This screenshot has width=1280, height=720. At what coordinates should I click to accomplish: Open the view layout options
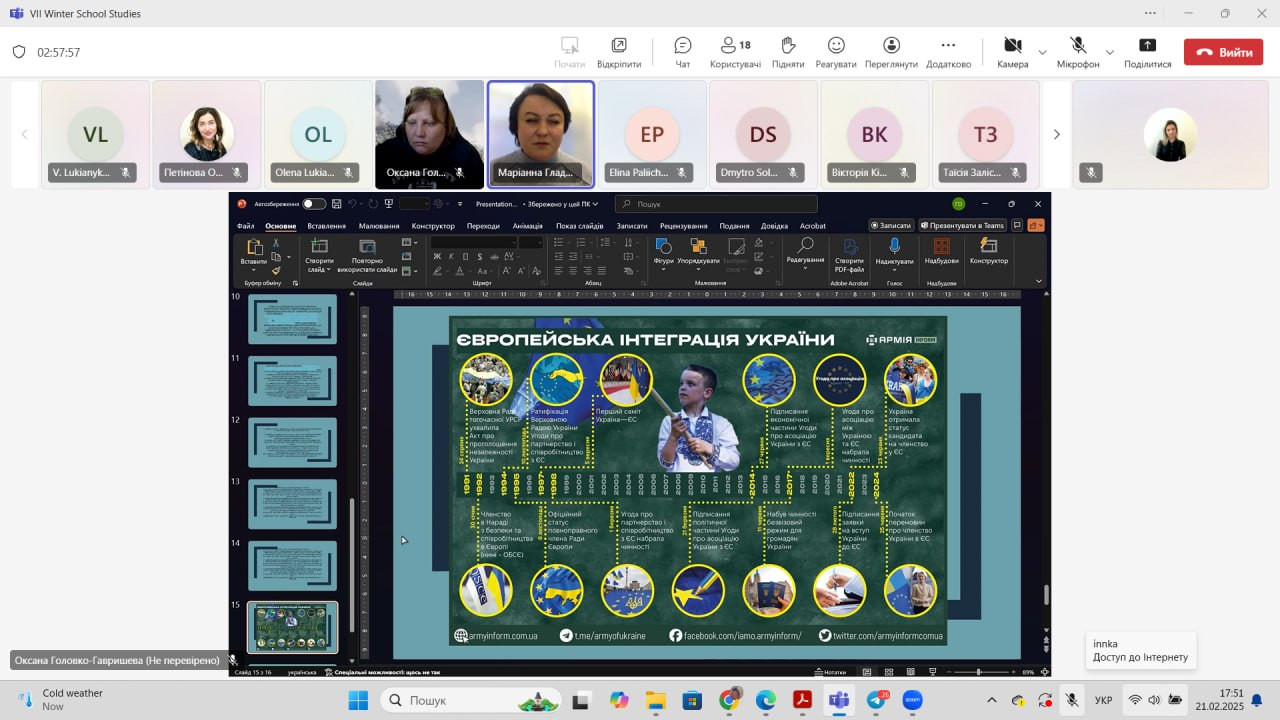coord(891,51)
